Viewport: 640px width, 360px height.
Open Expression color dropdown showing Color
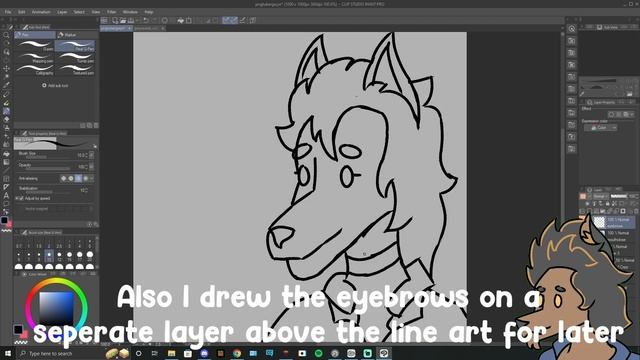(x=600, y=128)
